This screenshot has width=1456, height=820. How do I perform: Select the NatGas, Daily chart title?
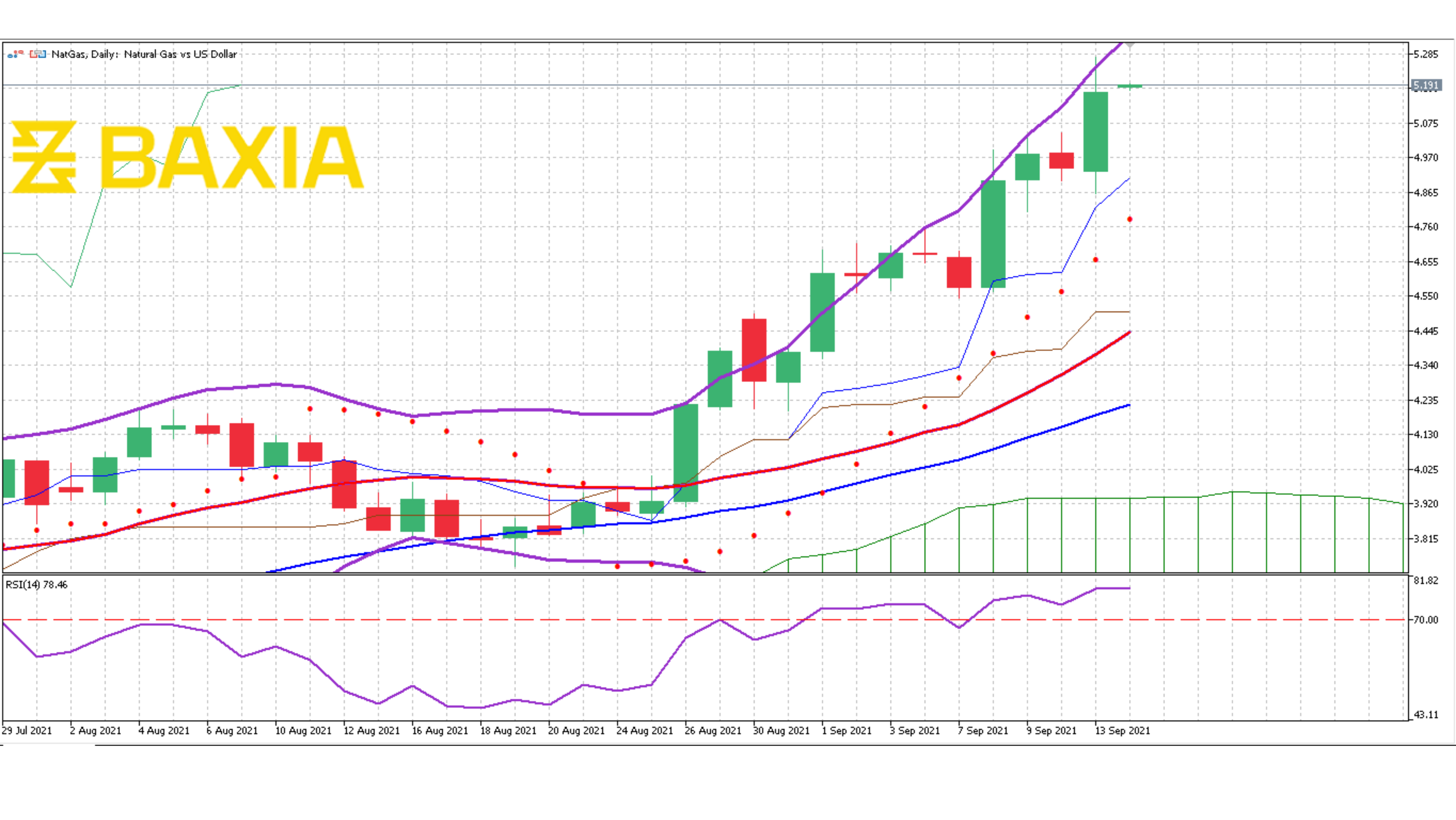pos(144,54)
